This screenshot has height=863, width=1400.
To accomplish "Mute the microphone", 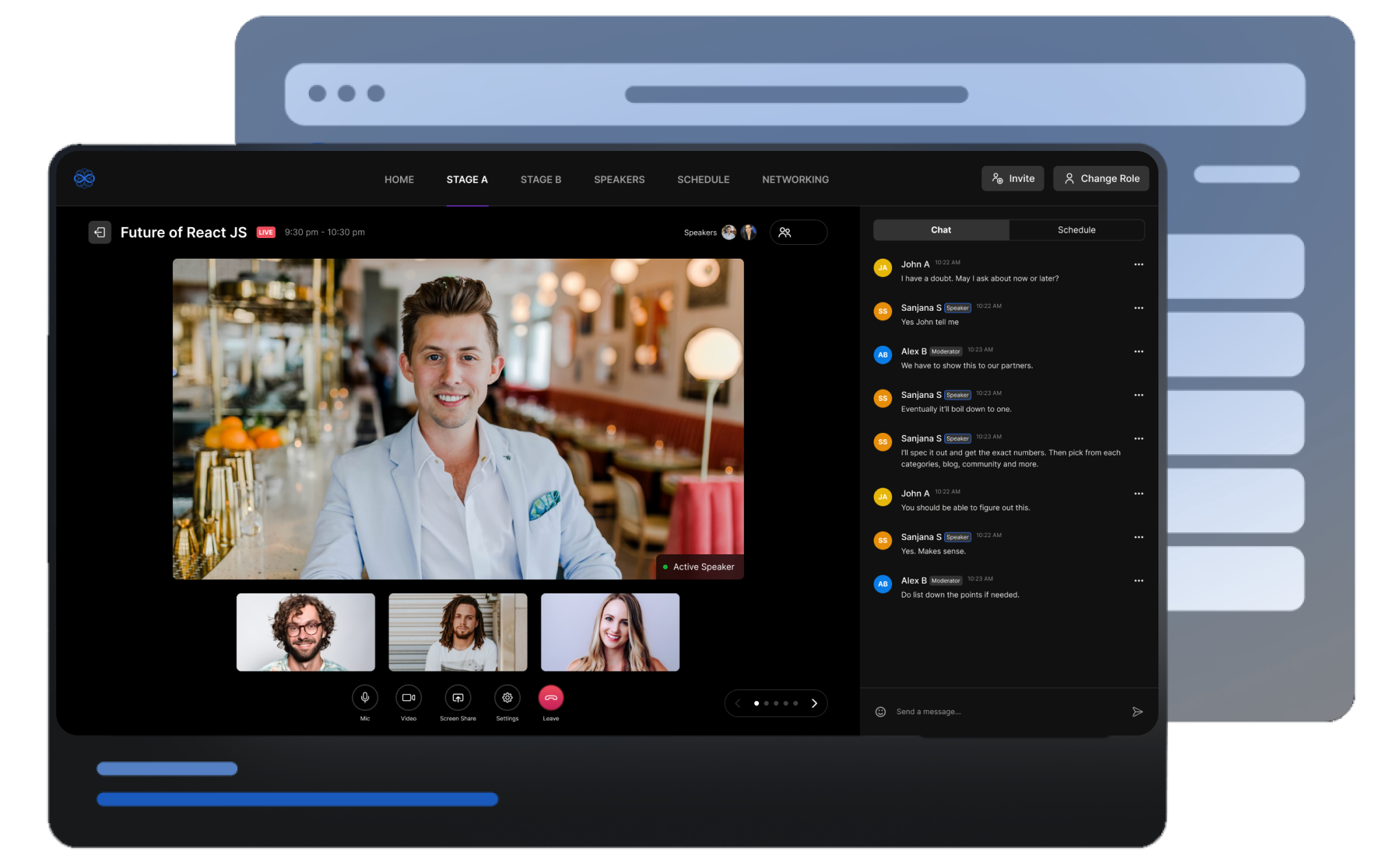I will [364, 698].
